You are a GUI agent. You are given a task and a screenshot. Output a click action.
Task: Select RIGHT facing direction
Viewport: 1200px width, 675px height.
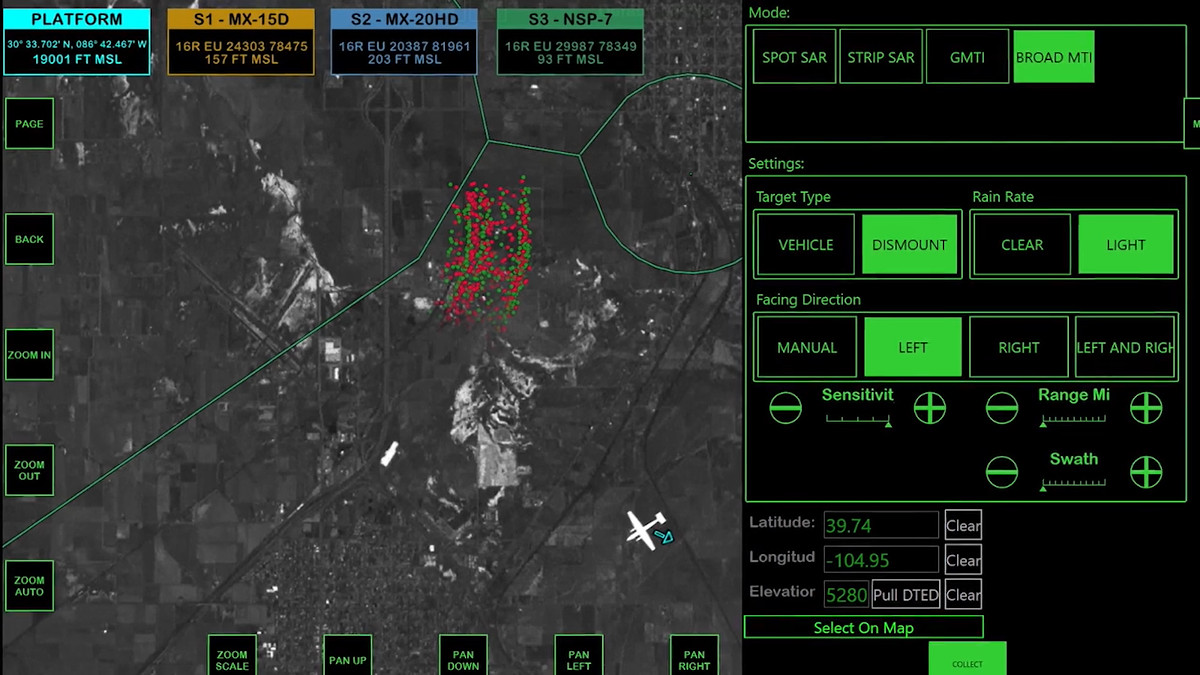coord(1018,347)
